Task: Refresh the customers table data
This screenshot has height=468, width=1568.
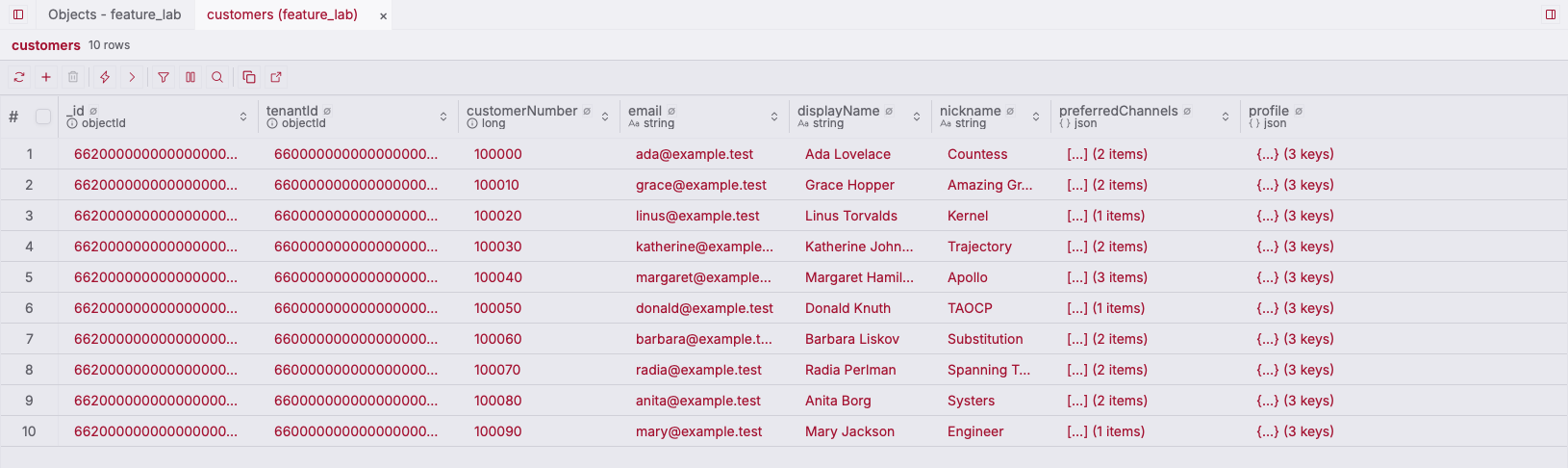Action: pyautogui.click(x=19, y=77)
